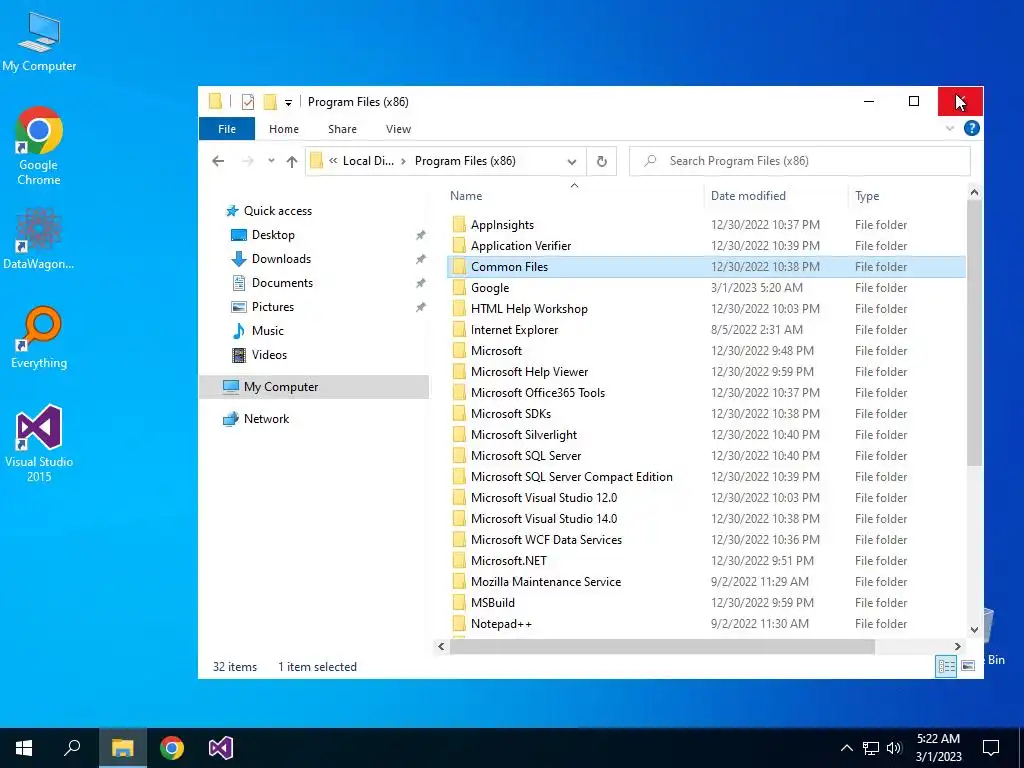The width and height of the screenshot is (1024, 768).
Task: Select the Microsoft SDKs folder
Action: (706, 414)
